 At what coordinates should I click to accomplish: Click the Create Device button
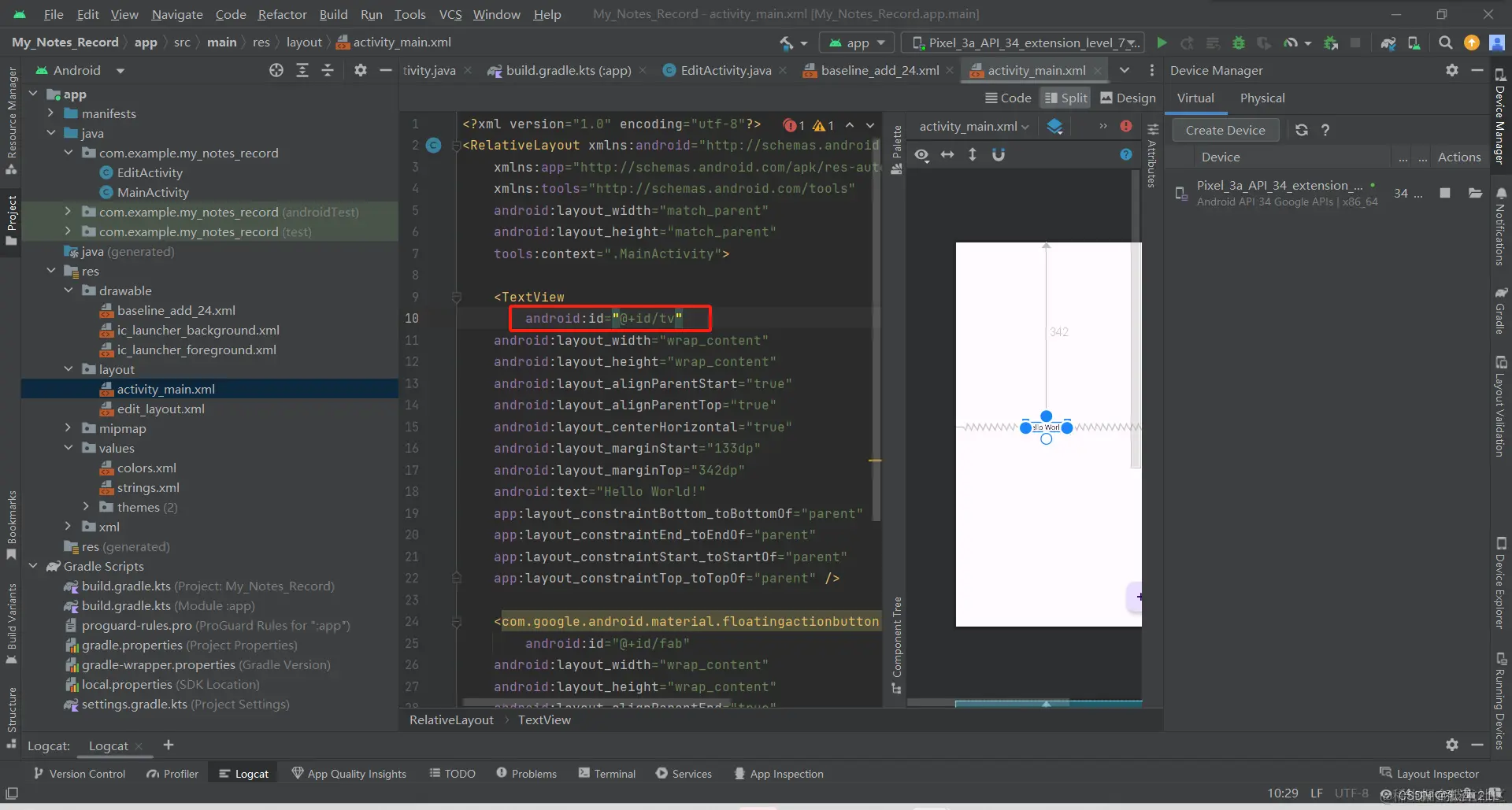coord(1225,130)
